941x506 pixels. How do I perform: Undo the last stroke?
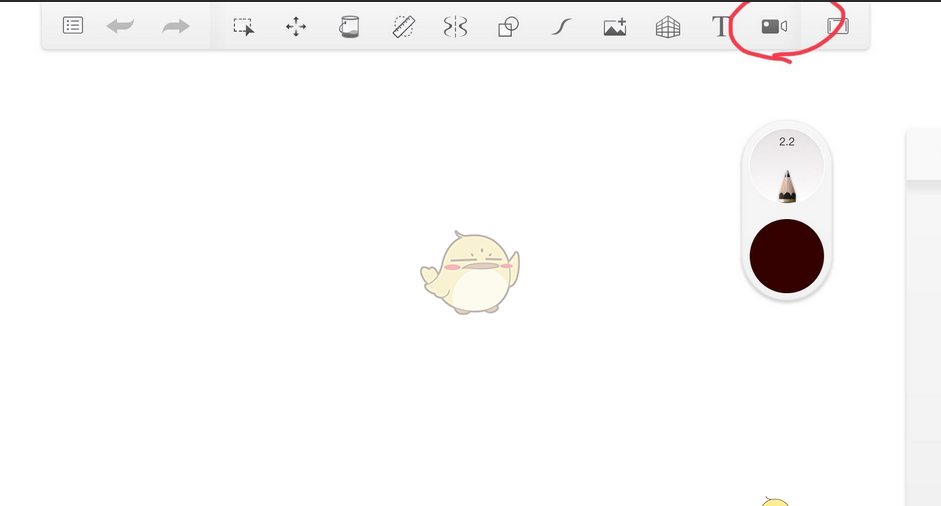coord(120,26)
